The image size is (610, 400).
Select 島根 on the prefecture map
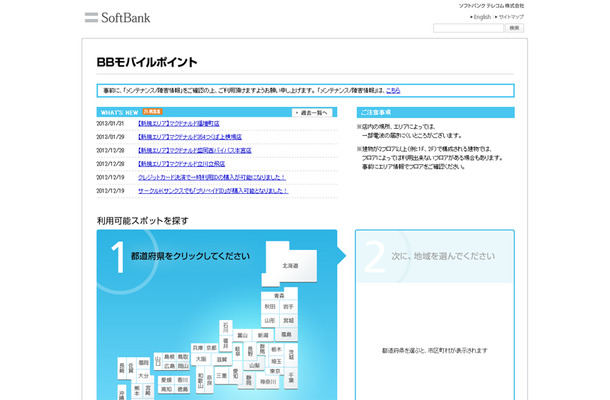[x=170, y=357]
